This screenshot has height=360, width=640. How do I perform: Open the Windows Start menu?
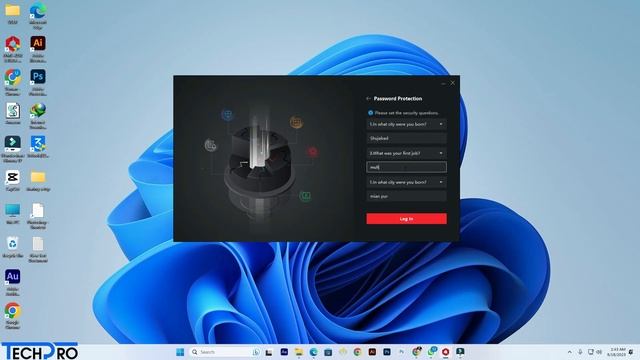(x=180, y=352)
